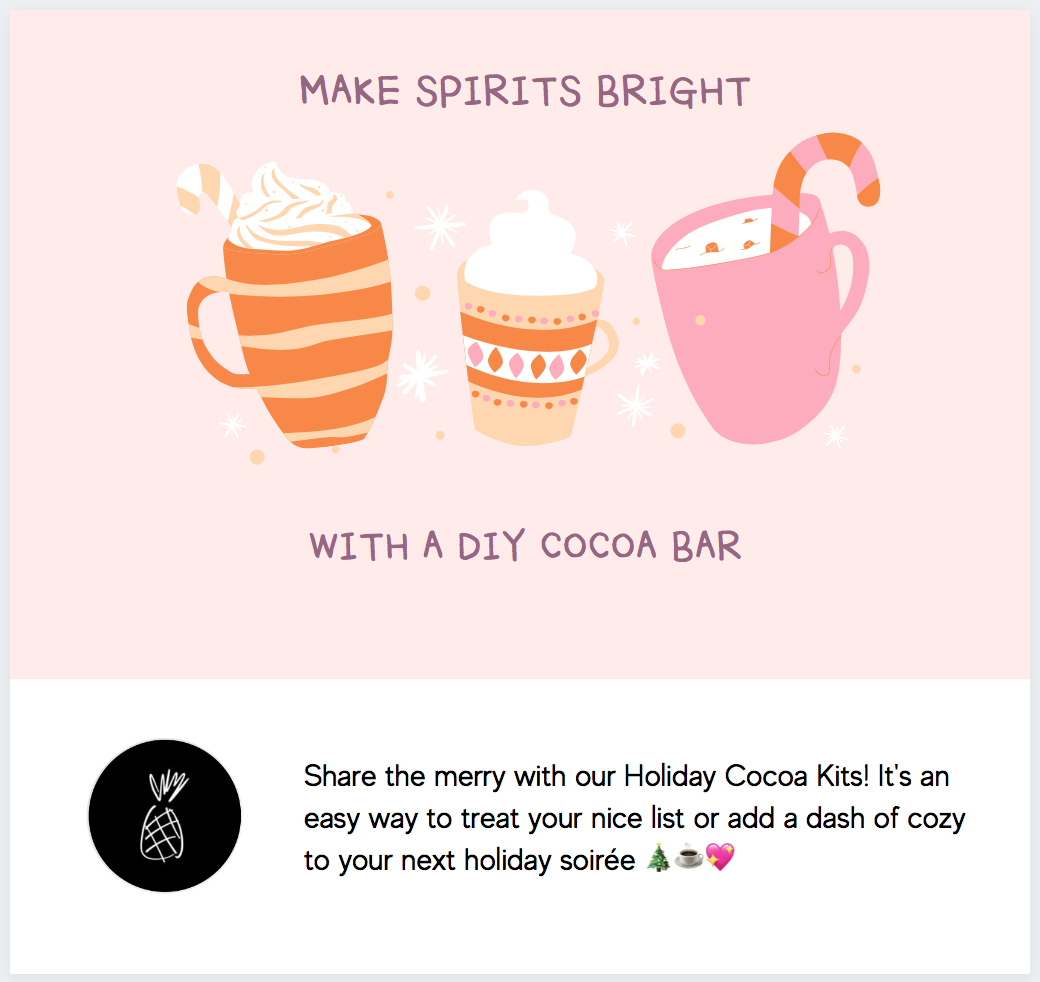
Task: Click the white post caption area background
Action: 520,826
